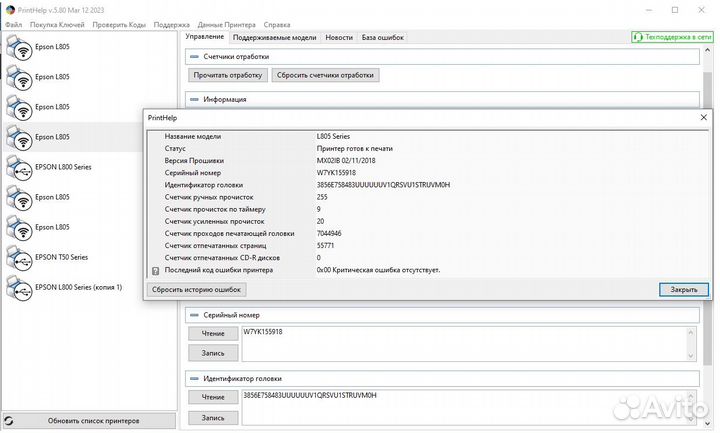Click main panel scrollbar down arrow

pyautogui.click(x=707, y=423)
